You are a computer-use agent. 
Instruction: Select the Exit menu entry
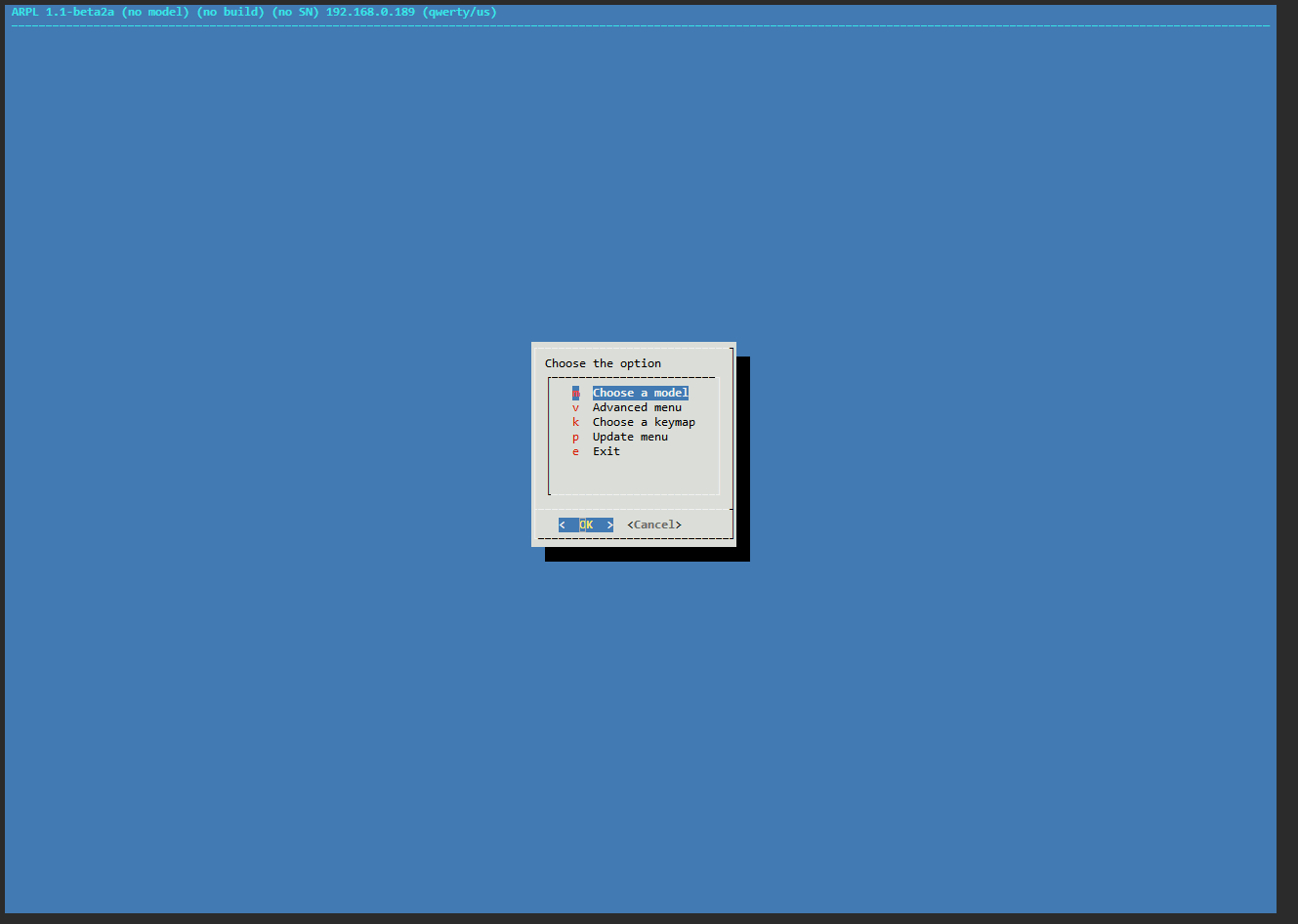tap(606, 451)
